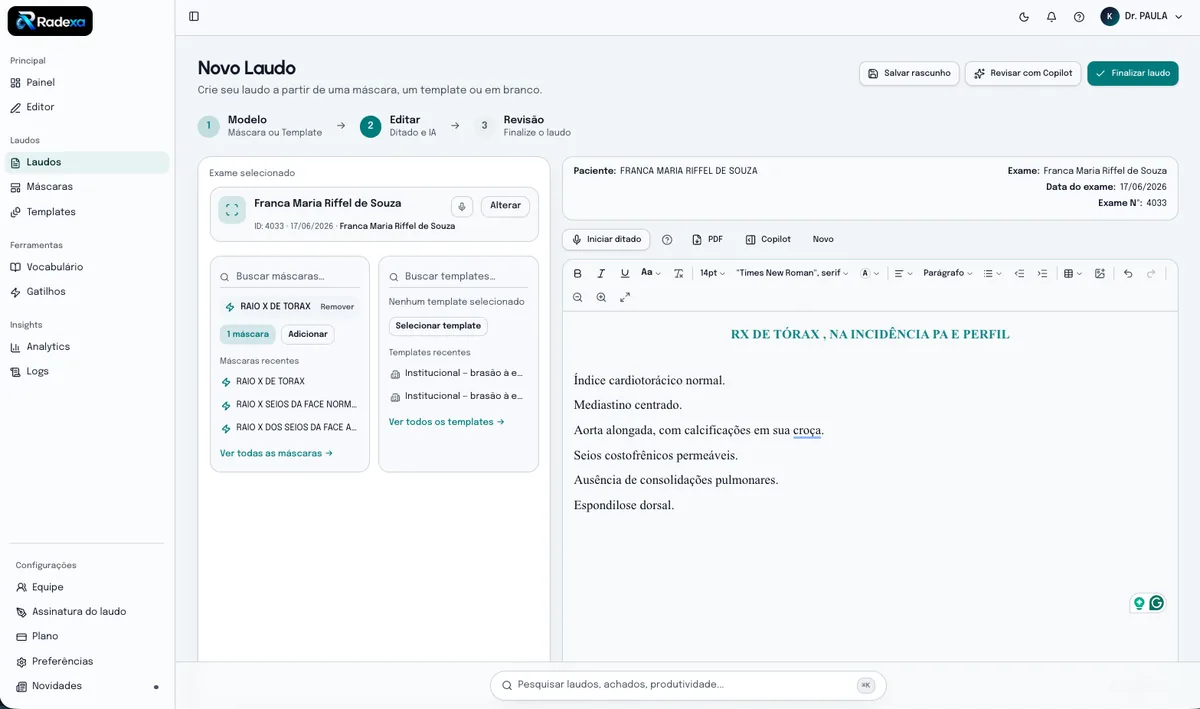
Task: Zoom in the editor
Action: coord(601,297)
